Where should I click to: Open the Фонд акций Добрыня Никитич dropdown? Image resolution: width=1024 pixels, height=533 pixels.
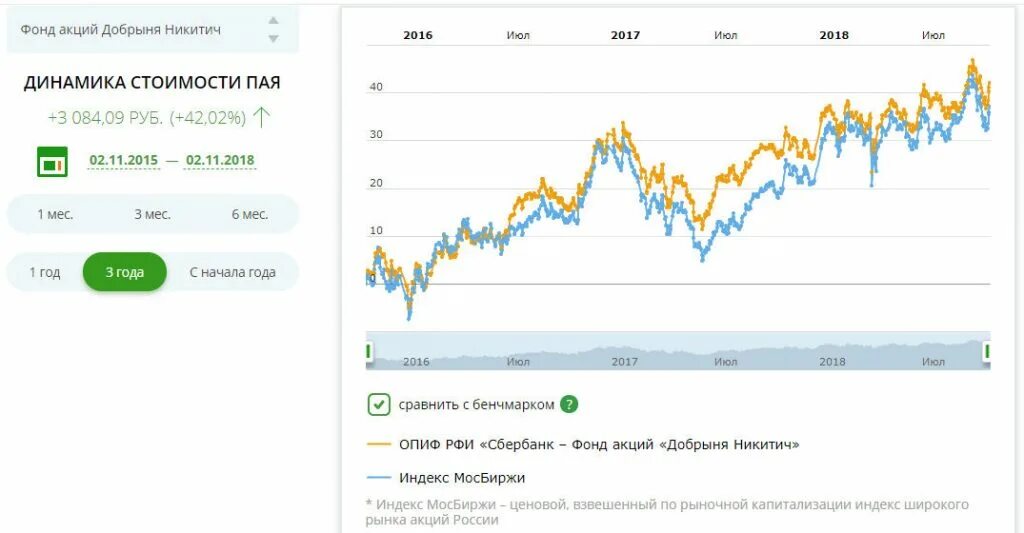[153, 30]
